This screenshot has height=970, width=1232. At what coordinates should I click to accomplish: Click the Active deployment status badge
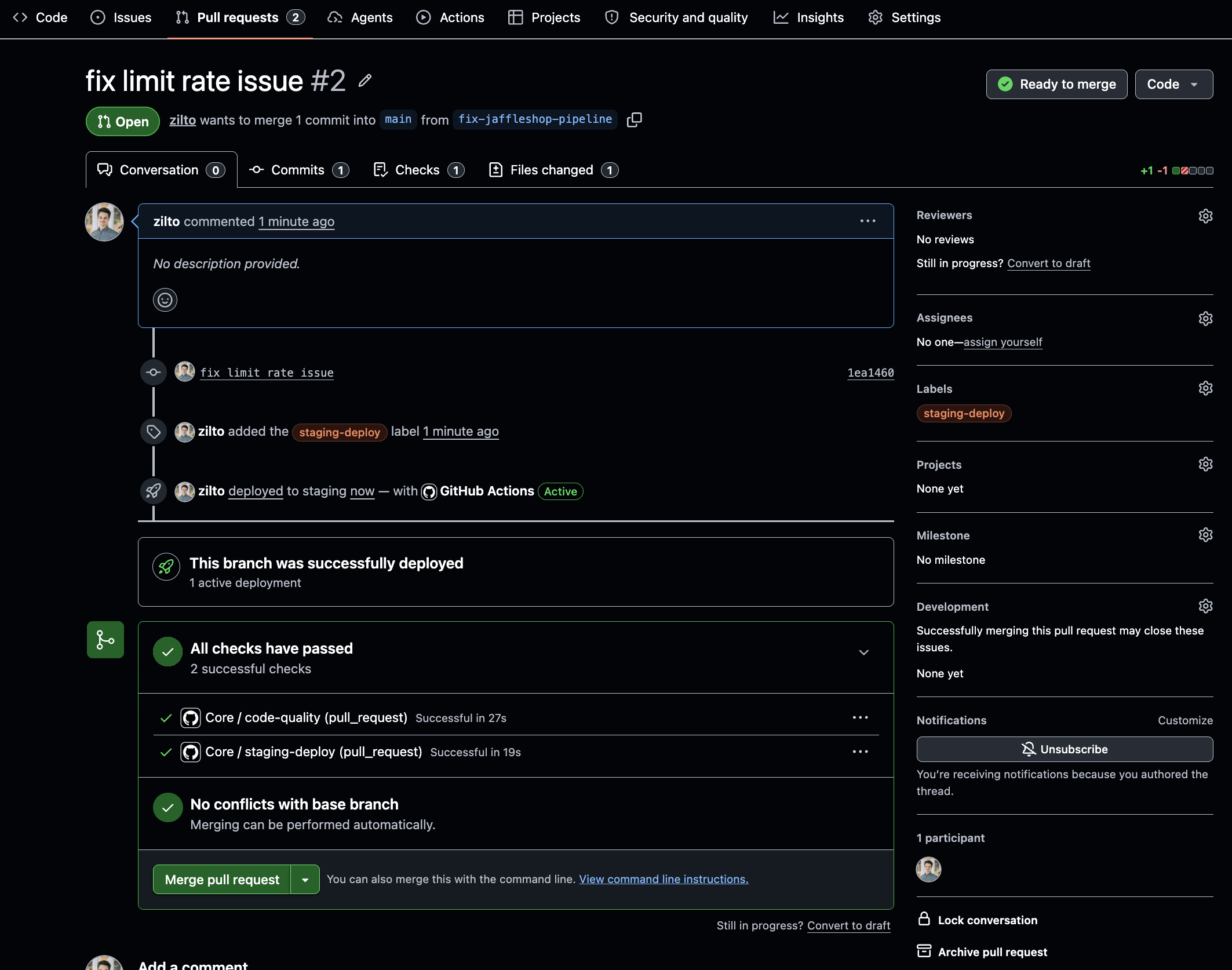560,491
